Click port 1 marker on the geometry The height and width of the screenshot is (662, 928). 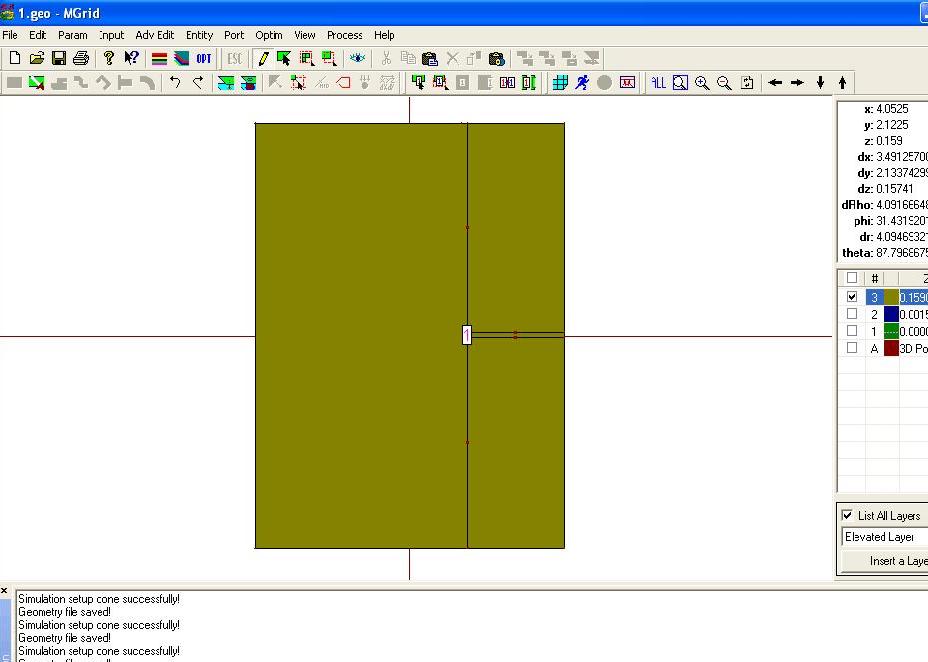(467, 335)
